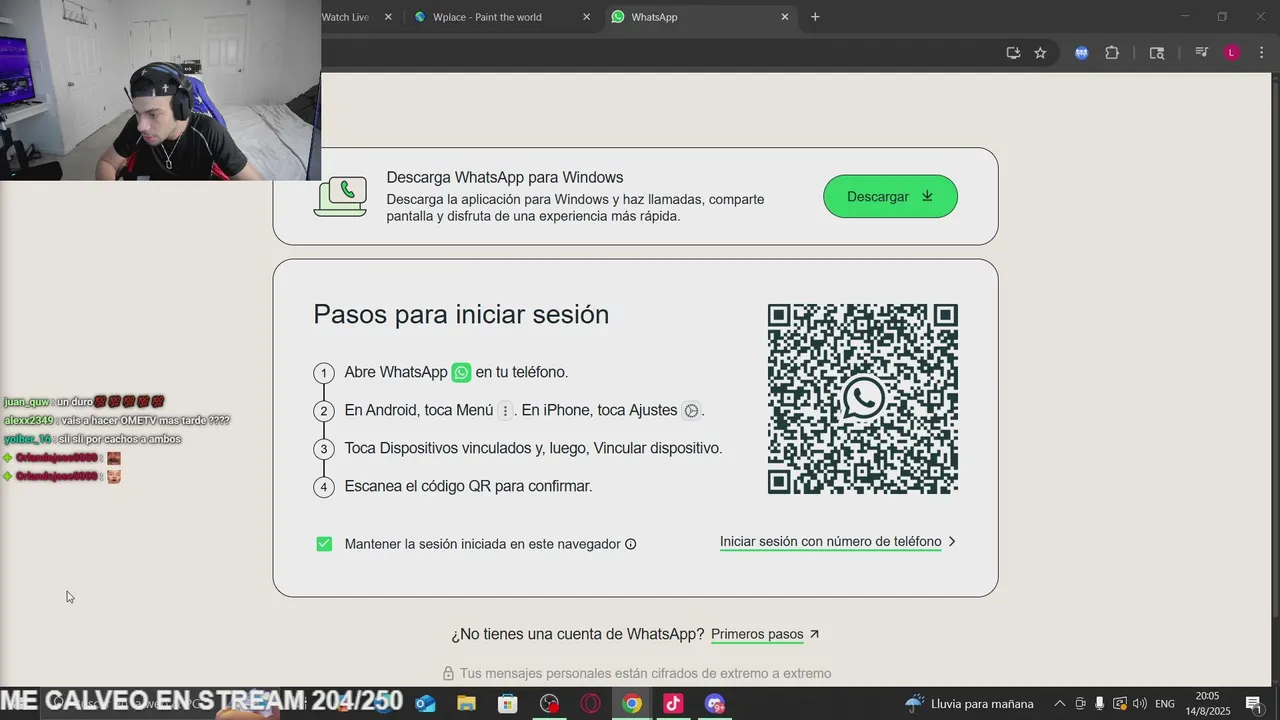
Task: Click Tus mensajes personales están cifrados text
Action: (645, 673)
